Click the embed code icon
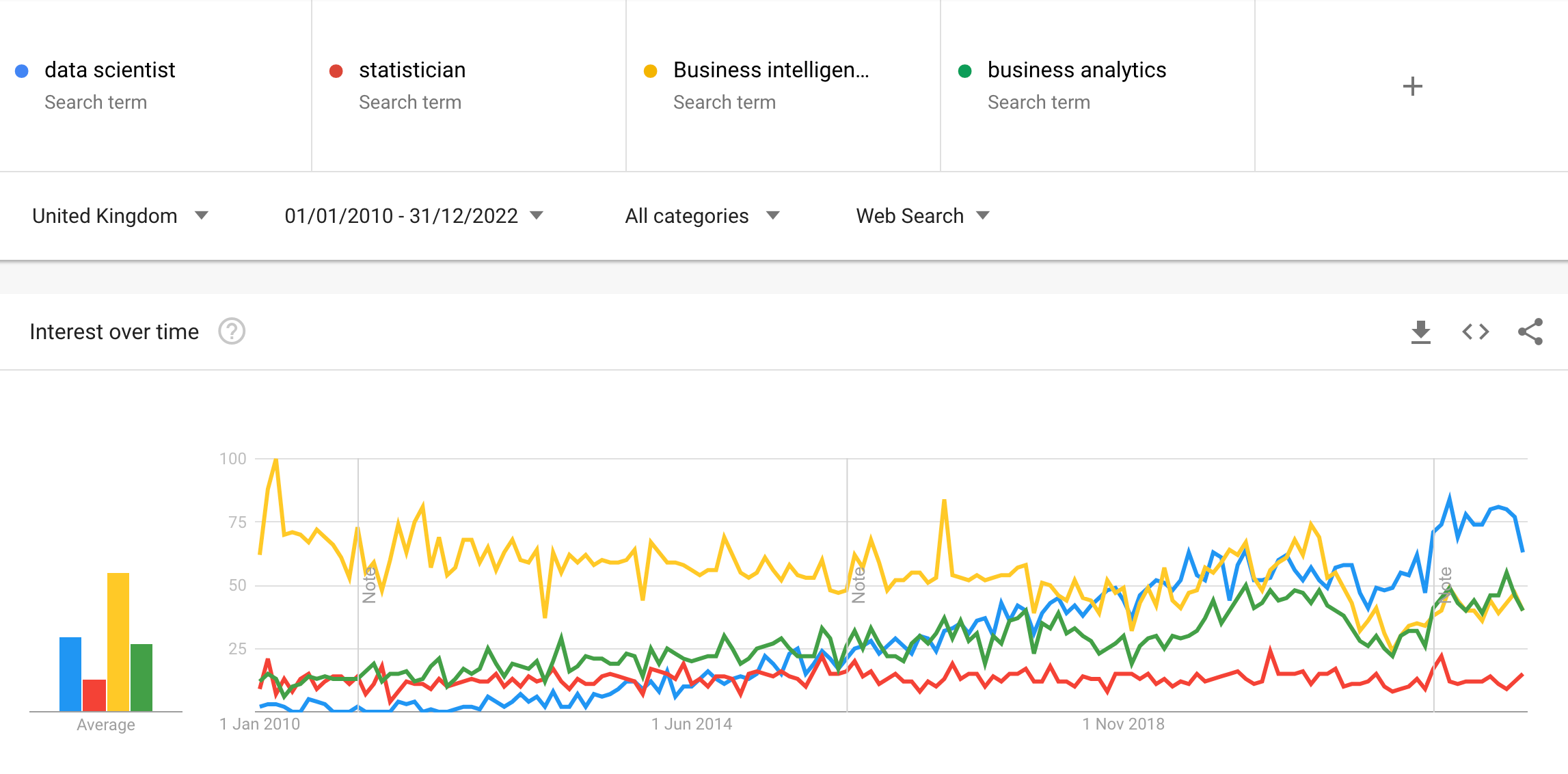The image size is (1568, 774). (x=1475, y=332)
